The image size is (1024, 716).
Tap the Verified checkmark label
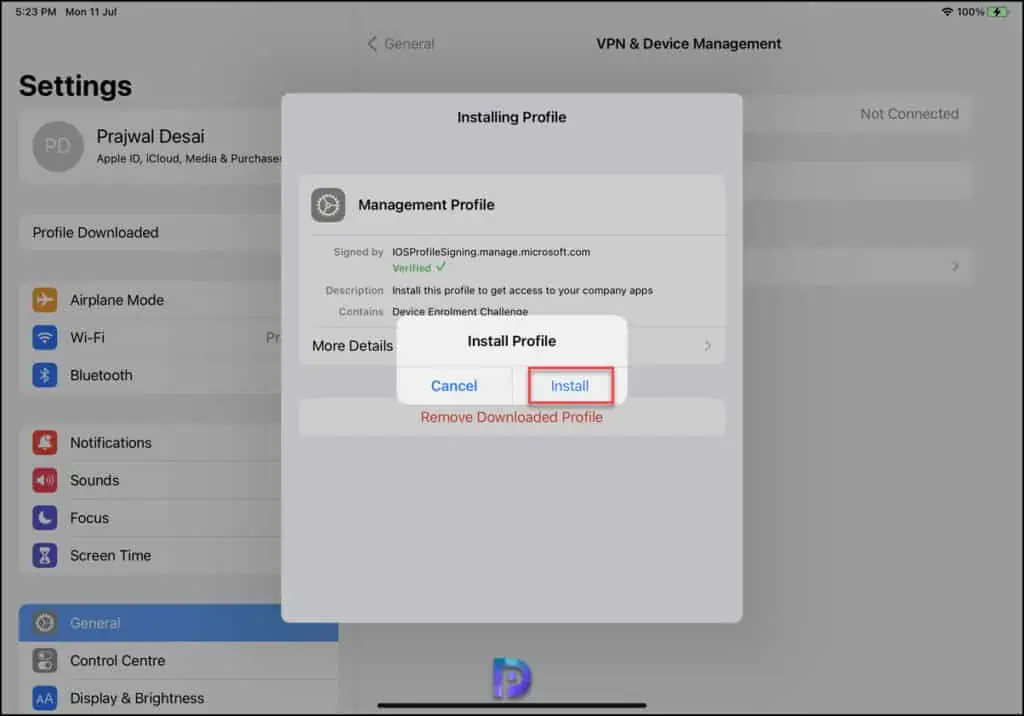click(x=419, y=267)
